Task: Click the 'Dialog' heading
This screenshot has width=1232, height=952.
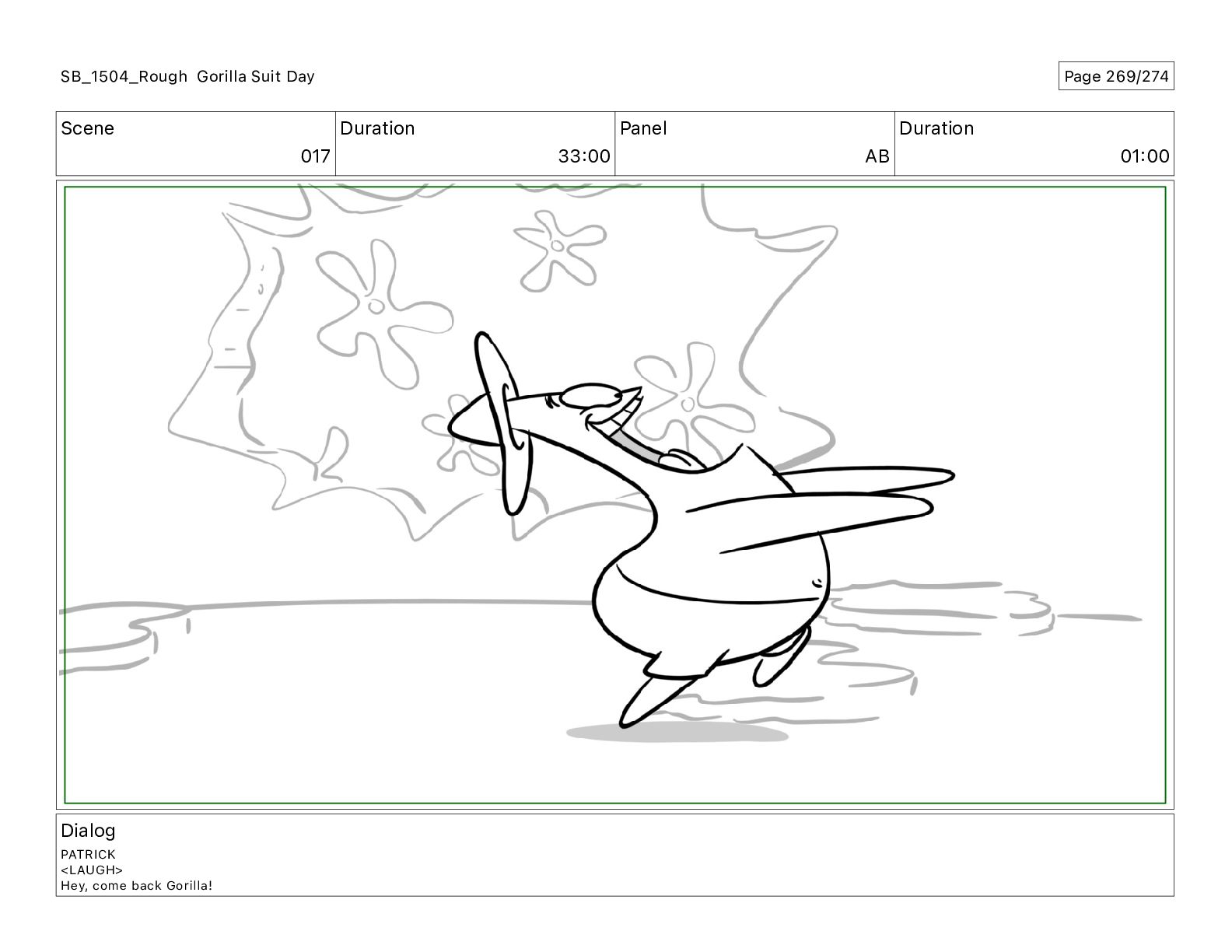Action: (x=88, y=831)
